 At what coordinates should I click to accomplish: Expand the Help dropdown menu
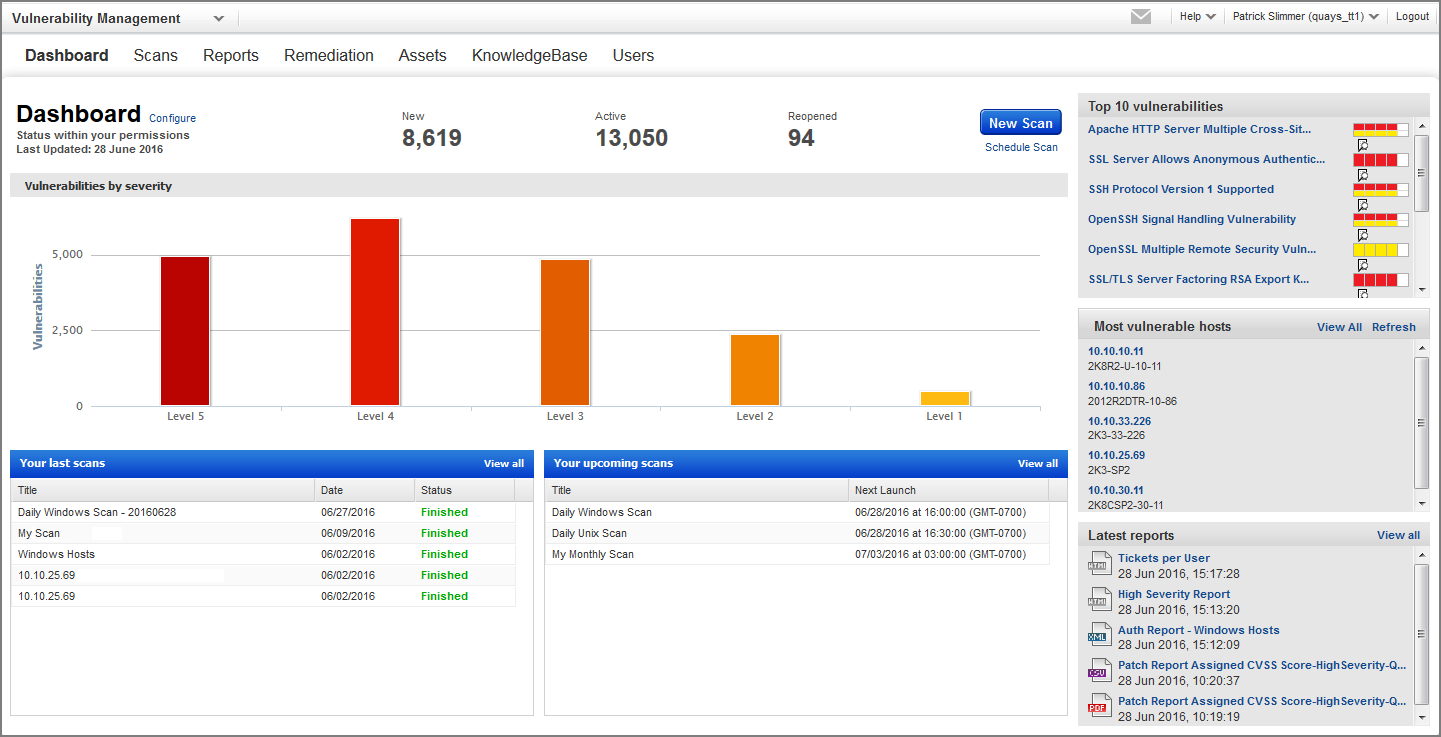(x=1197, y=16)
